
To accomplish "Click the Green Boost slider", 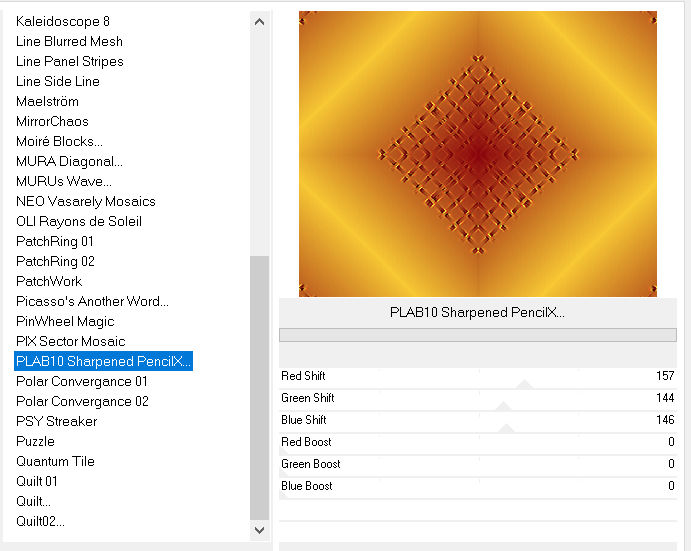I will point(478,465).
